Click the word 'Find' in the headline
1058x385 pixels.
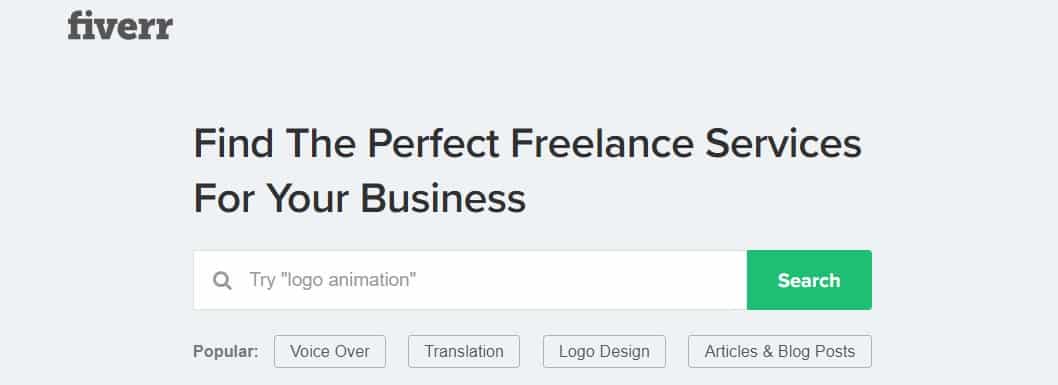tap(233, 144)
